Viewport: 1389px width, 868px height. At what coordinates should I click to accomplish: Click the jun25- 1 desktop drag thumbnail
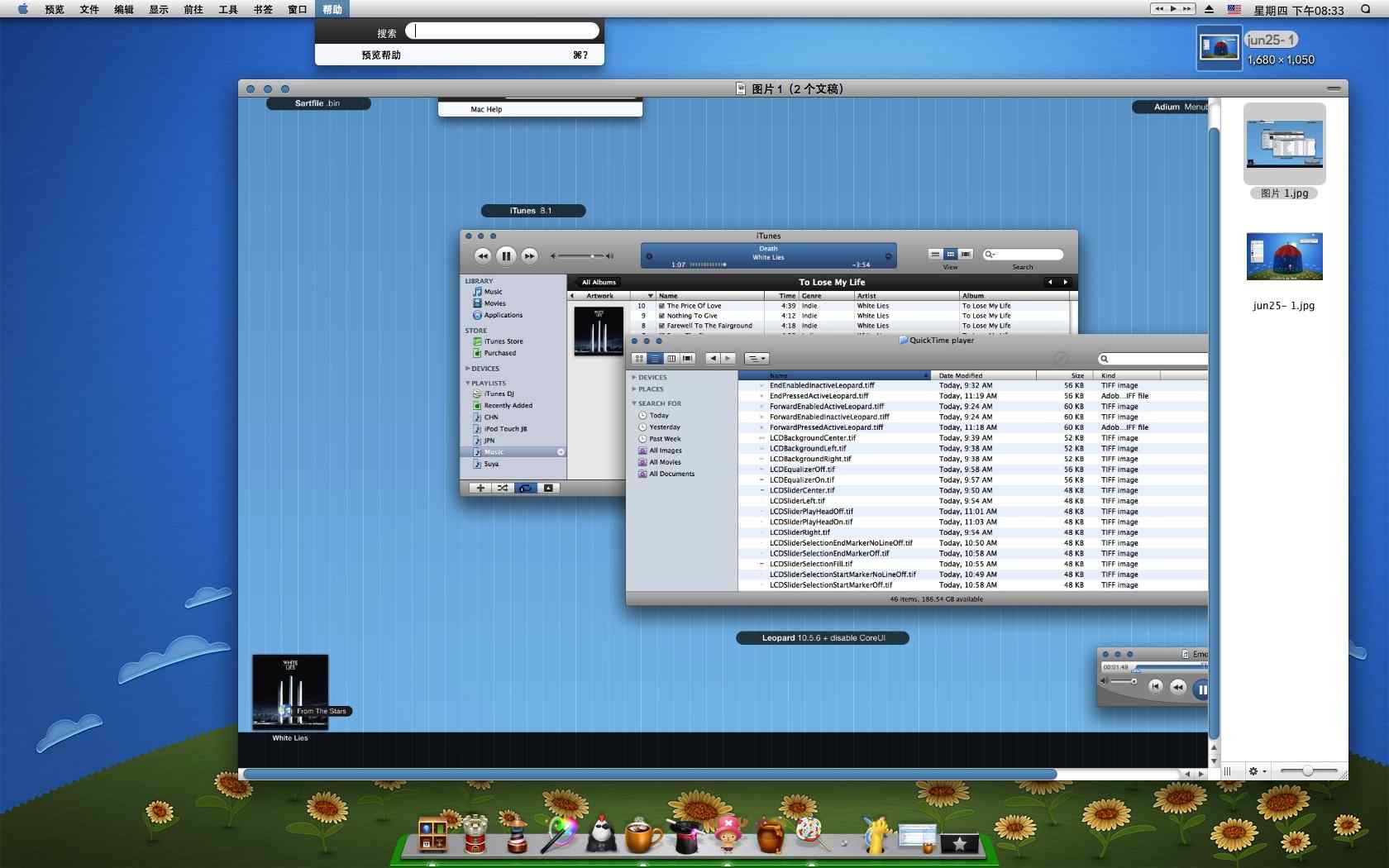tap(1219, 48)
